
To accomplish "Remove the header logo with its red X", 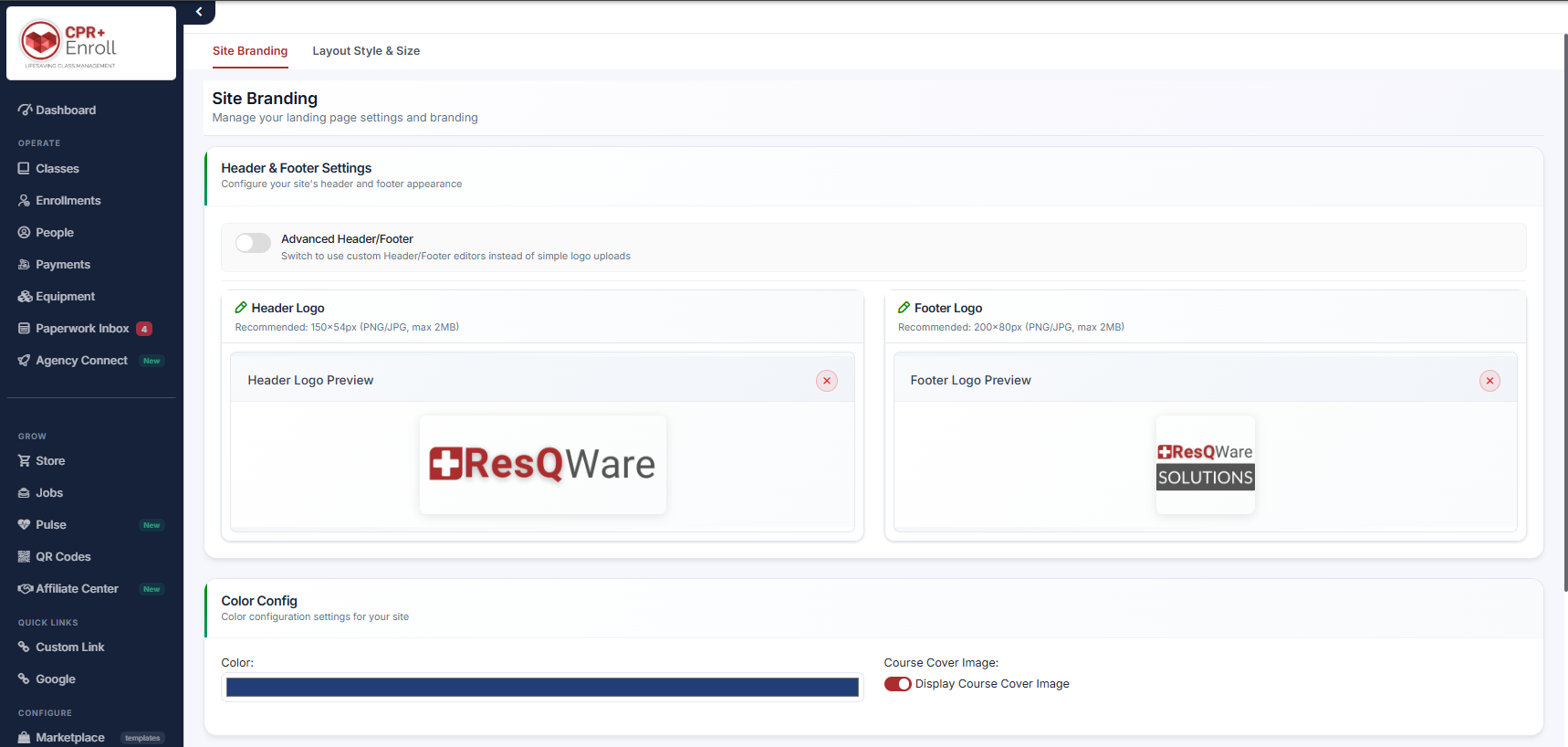I will [827, 381].
